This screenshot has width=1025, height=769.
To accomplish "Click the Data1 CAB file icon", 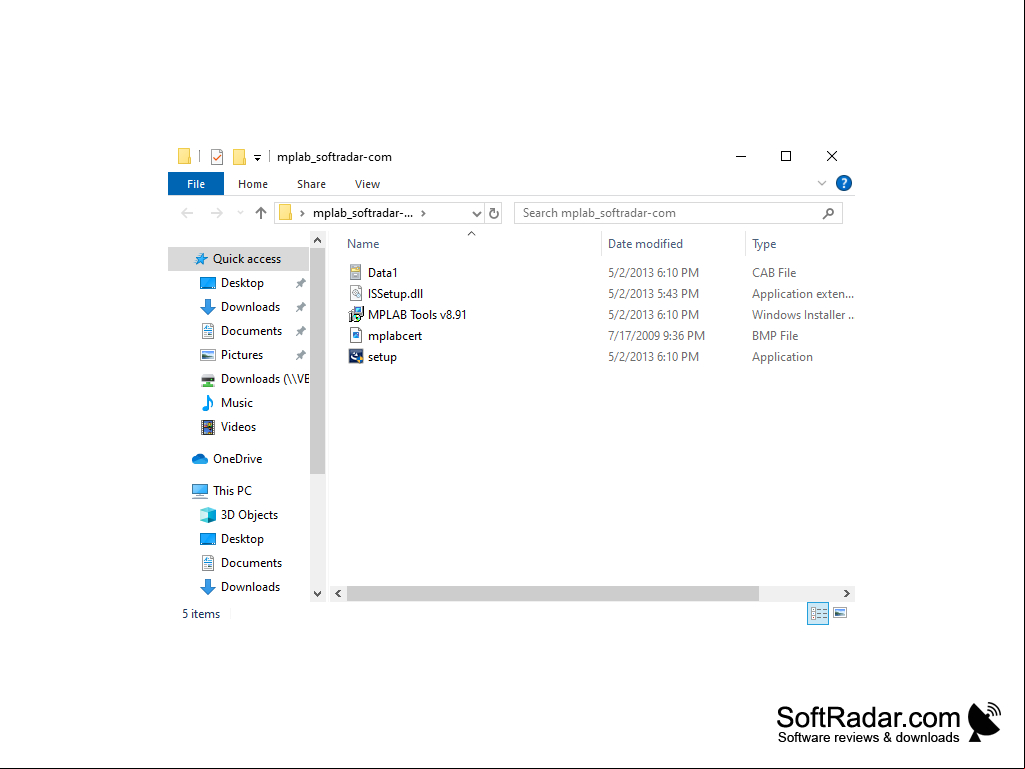I will pos(356,273).
